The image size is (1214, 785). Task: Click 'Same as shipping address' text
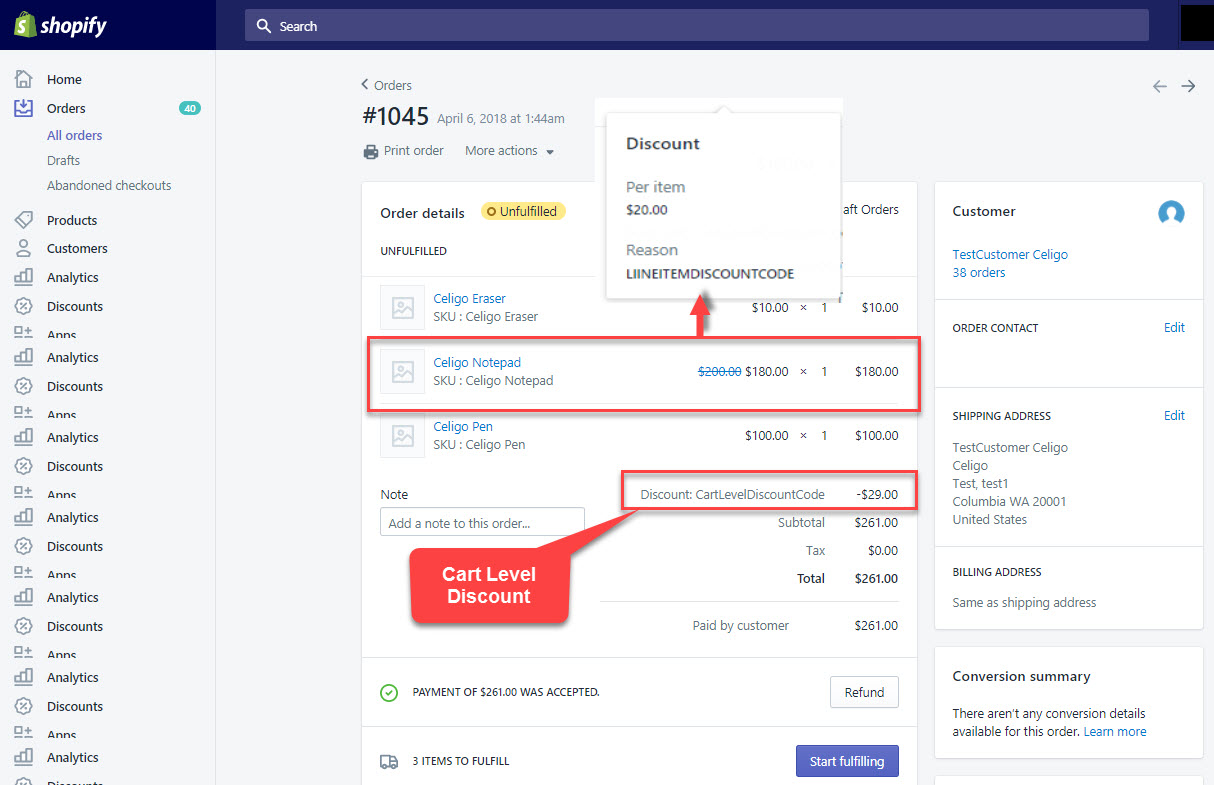click(x=1024, y=602)
